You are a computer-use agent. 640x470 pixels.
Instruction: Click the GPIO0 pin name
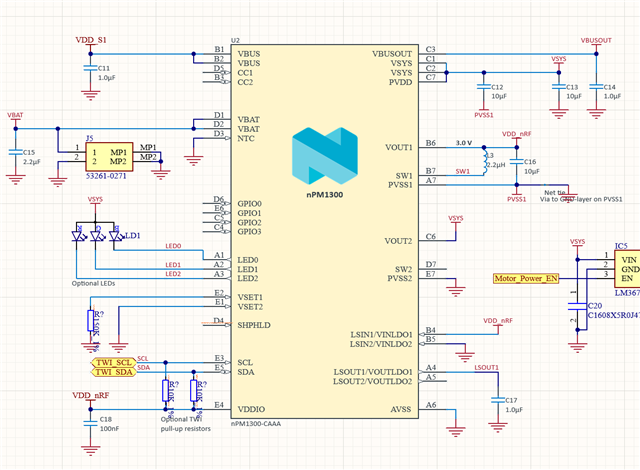click(x=250, y=204)
